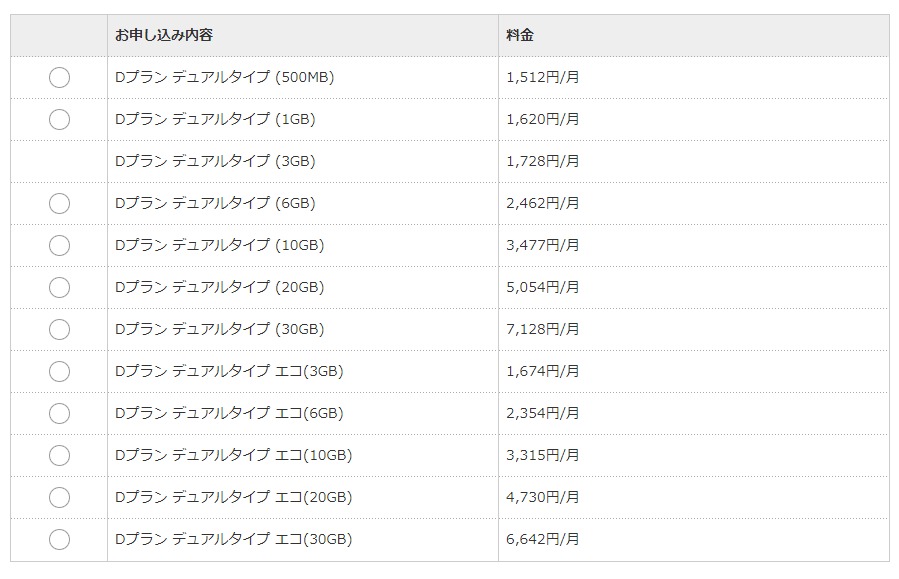Select radio for Dプラン デュアルタイプ (6GB)
Image resolution: width=899 pixels, height=579 pixels.
[59, 204]
